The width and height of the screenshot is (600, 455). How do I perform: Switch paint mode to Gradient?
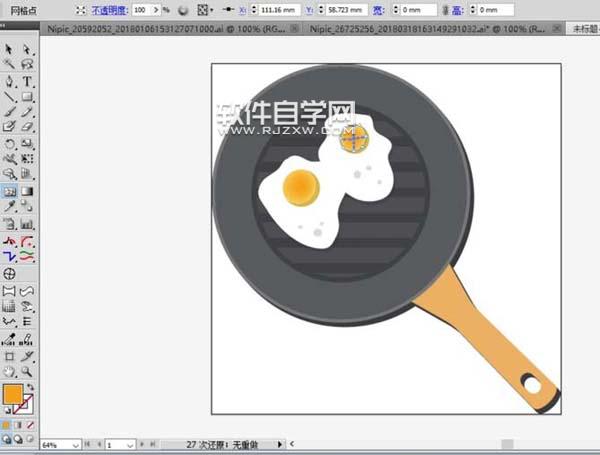(x=18, y=425)
